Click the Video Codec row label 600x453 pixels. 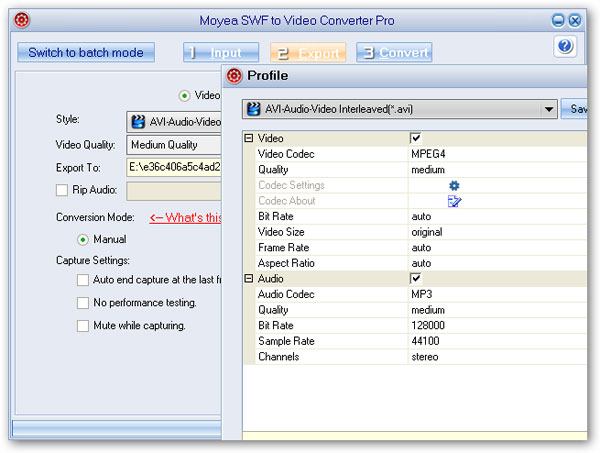286,154
